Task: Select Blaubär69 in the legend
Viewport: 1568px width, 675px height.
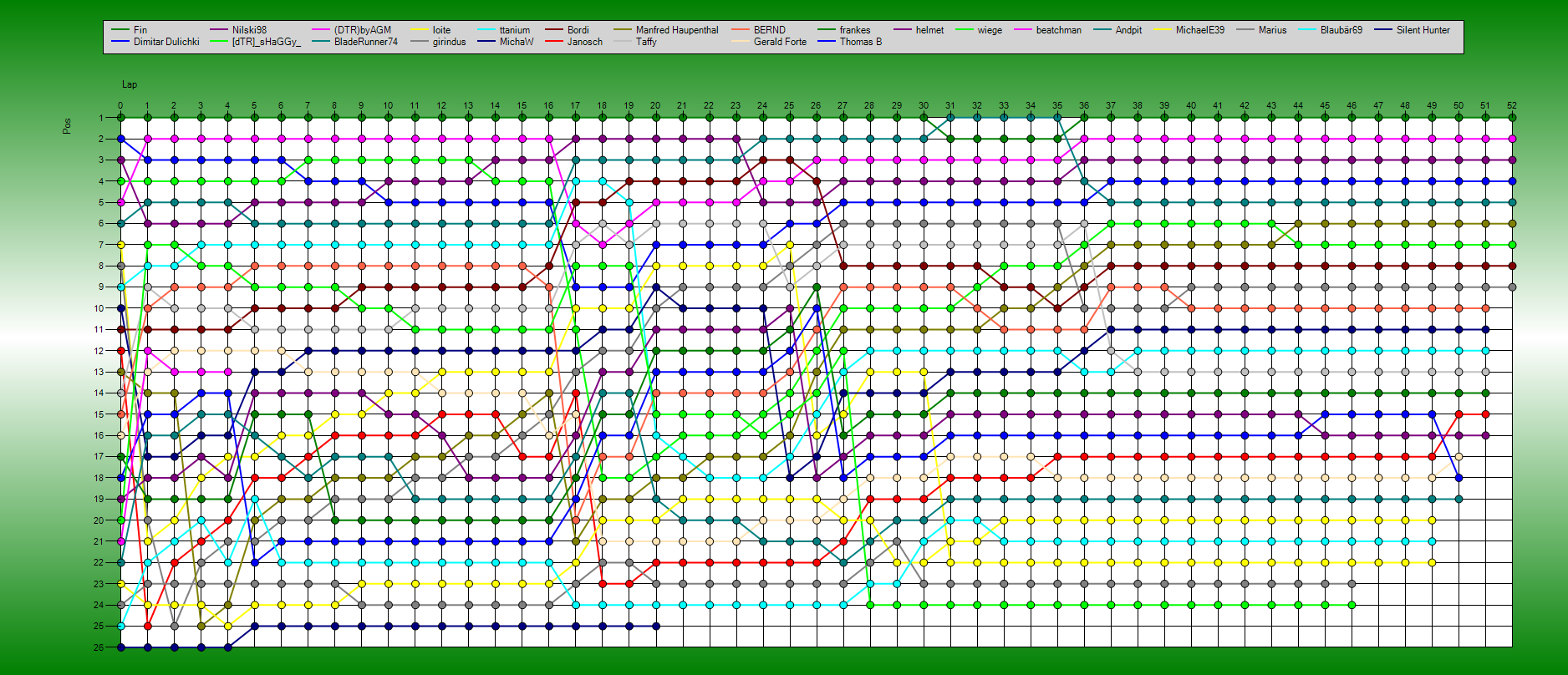Action: (1341, 30)
